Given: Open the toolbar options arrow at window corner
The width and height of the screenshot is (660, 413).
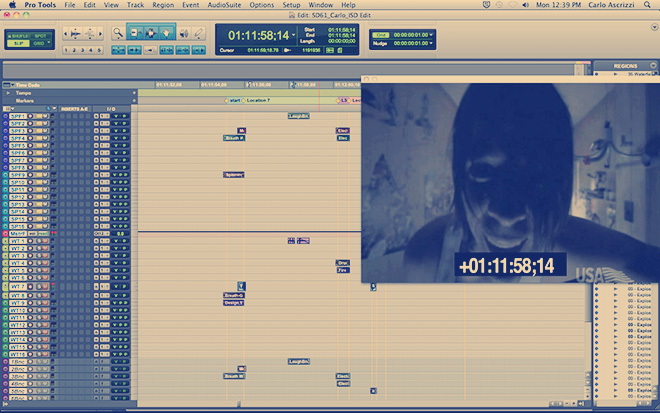Looking at the screenshot, I should tap(655, 27).
